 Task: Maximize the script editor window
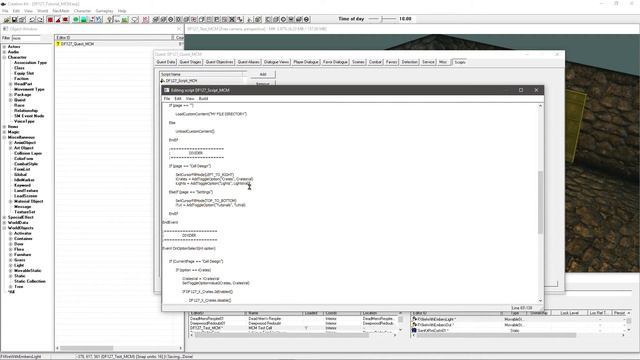pos(521,90)
